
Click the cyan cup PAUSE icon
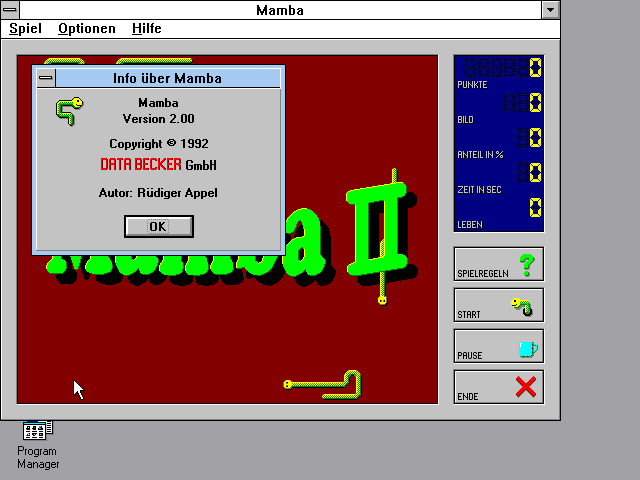528,349
